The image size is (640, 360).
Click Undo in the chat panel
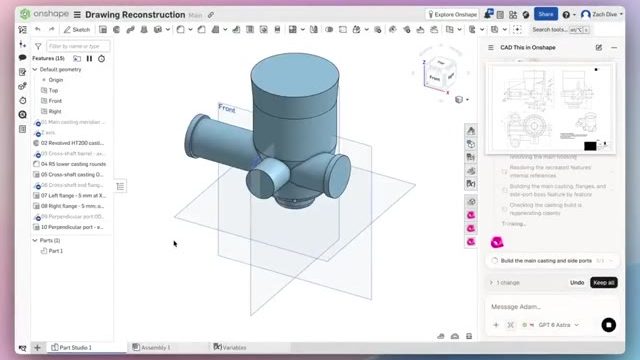pos(577,282)
